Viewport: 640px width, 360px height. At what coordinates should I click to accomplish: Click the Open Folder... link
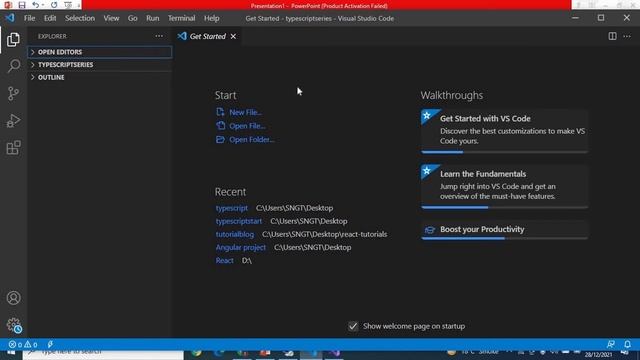(251, 140)
